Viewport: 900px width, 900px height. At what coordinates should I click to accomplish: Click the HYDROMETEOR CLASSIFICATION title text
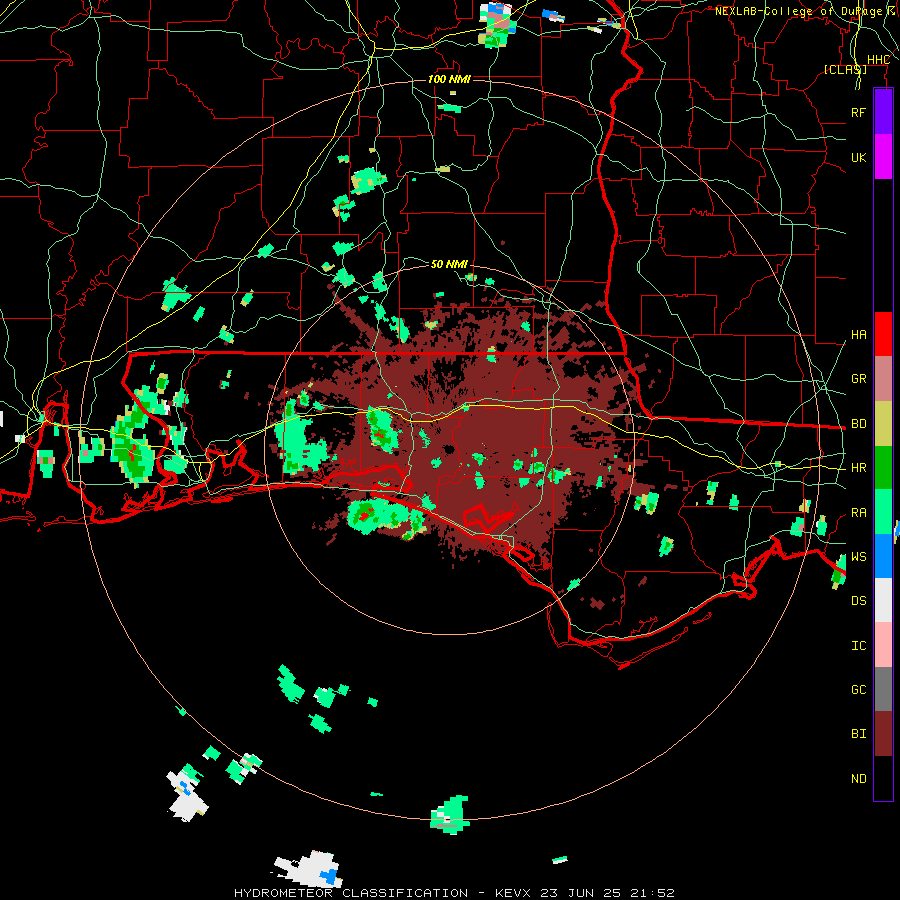(x=351, y=893)
